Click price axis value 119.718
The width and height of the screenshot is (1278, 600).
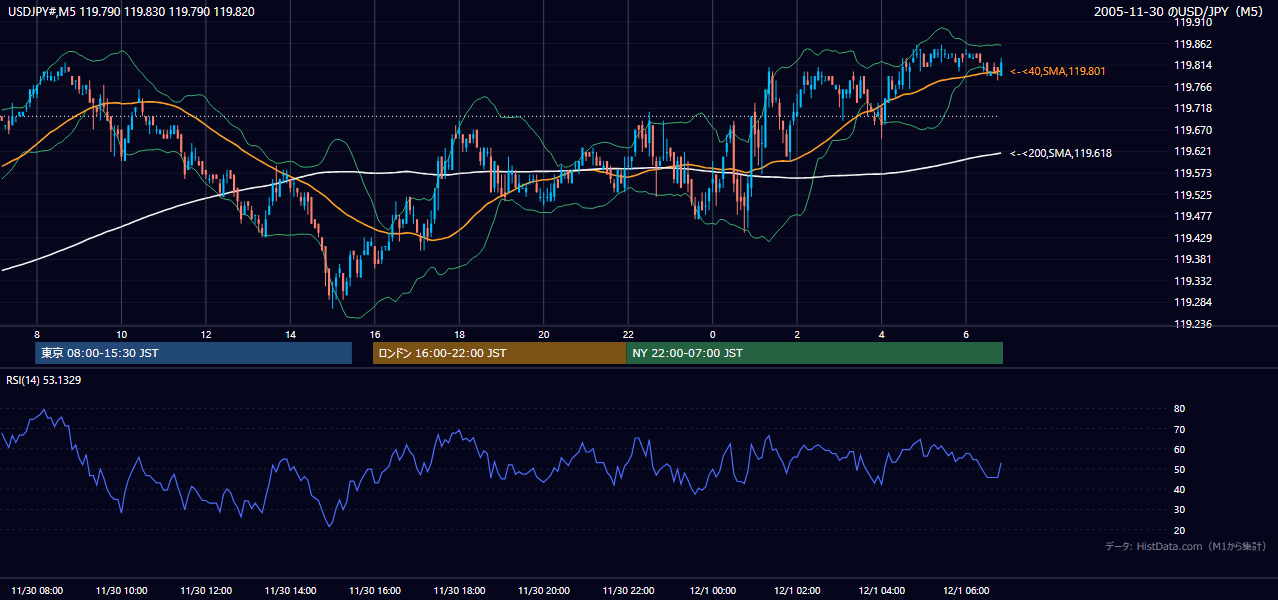1192,108
